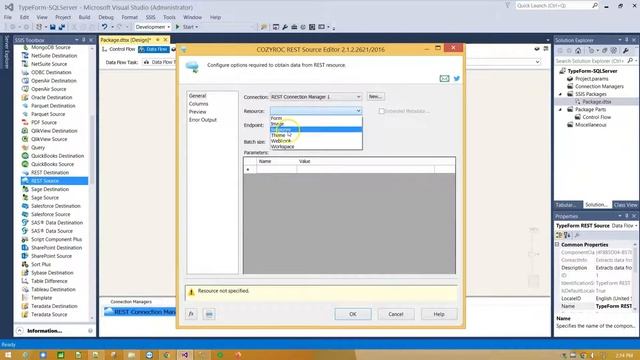Image resolution: width=640 pixels, height=360 pixels.
Task: Select Oracle Destination toolbox item
Action: coord(51,98)
